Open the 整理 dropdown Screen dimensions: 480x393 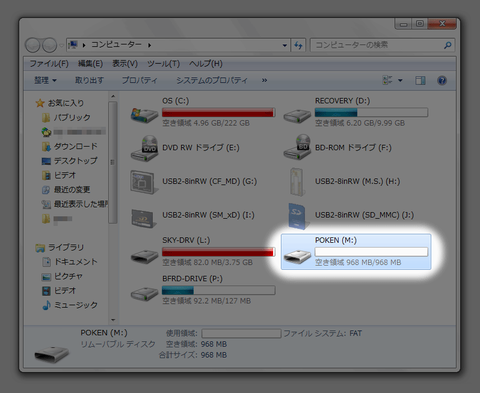(45, 80)
